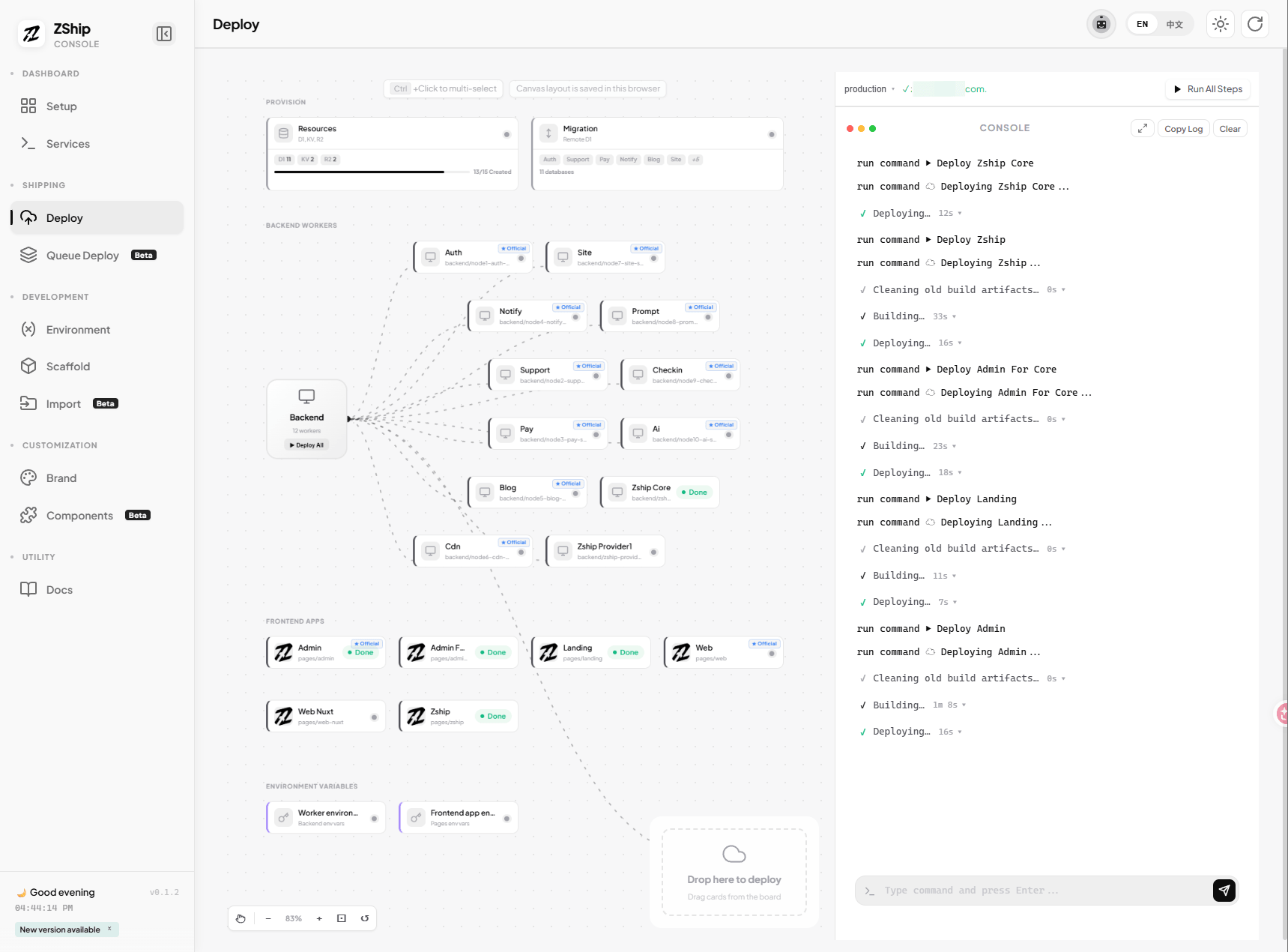Go to Environment page

pyautogui.click(x=78, y=330)
